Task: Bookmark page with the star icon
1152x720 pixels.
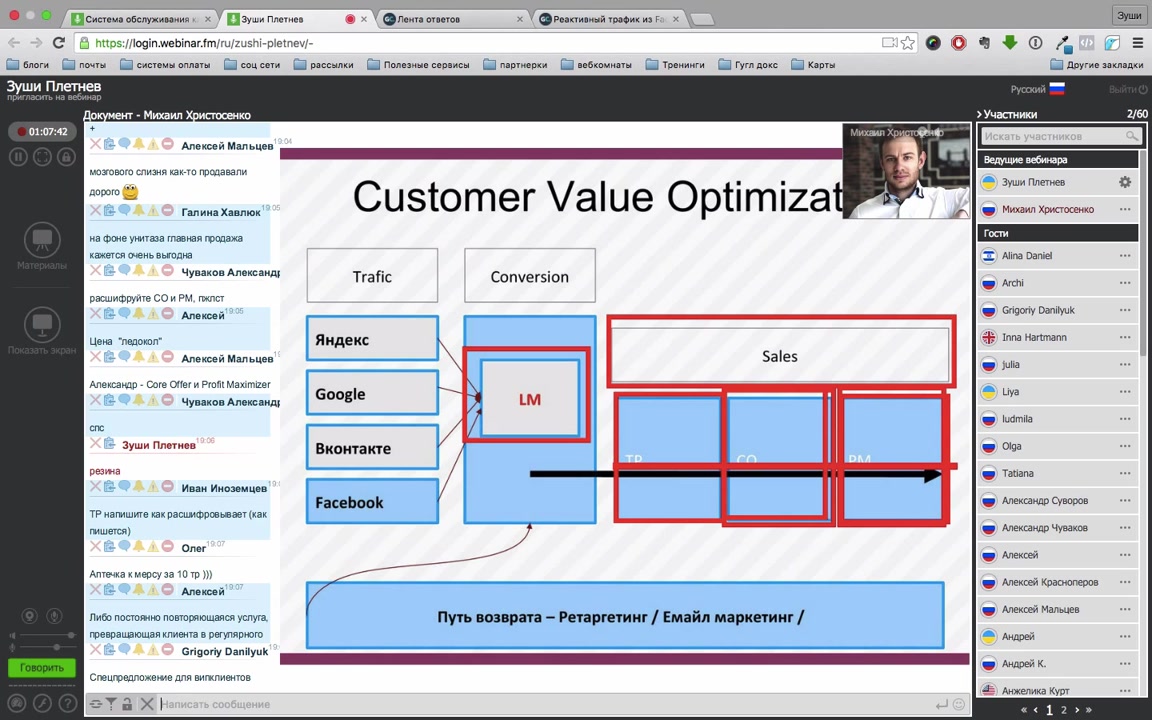Action: pyautogui.click(x=908, y=43)
